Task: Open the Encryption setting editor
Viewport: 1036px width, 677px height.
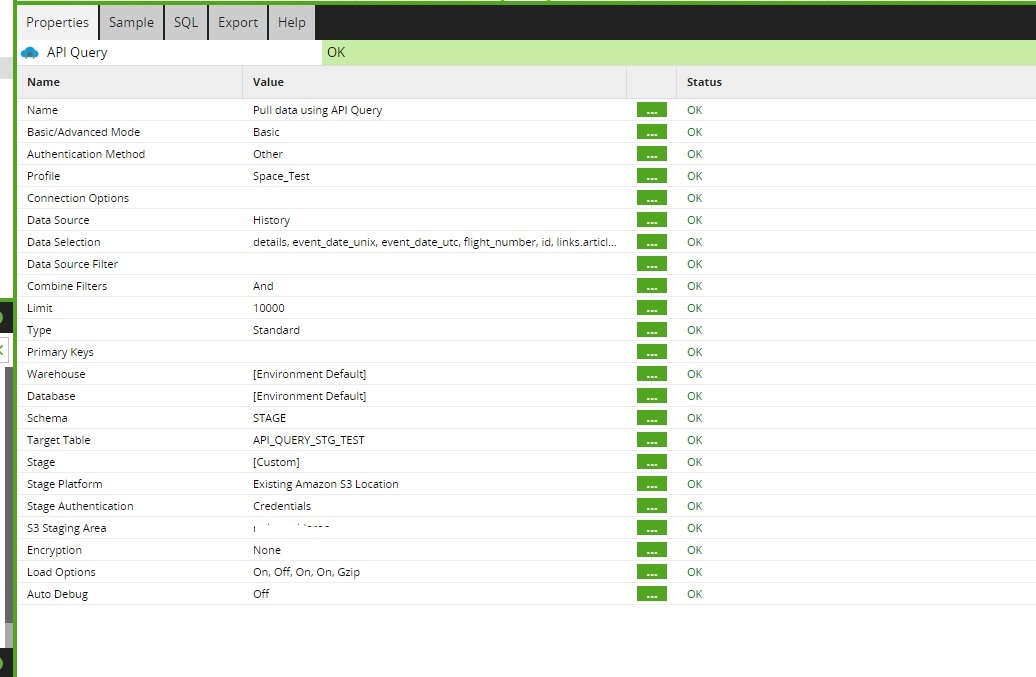Action: pos(651,550)
